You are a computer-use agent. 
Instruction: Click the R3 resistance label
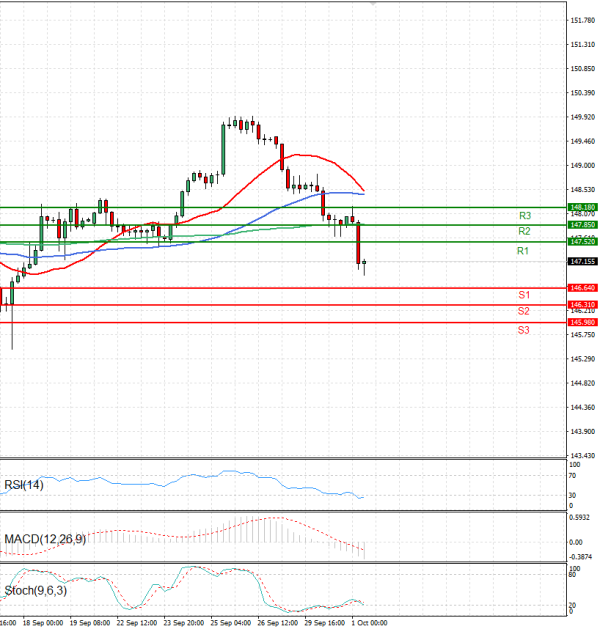524,215
